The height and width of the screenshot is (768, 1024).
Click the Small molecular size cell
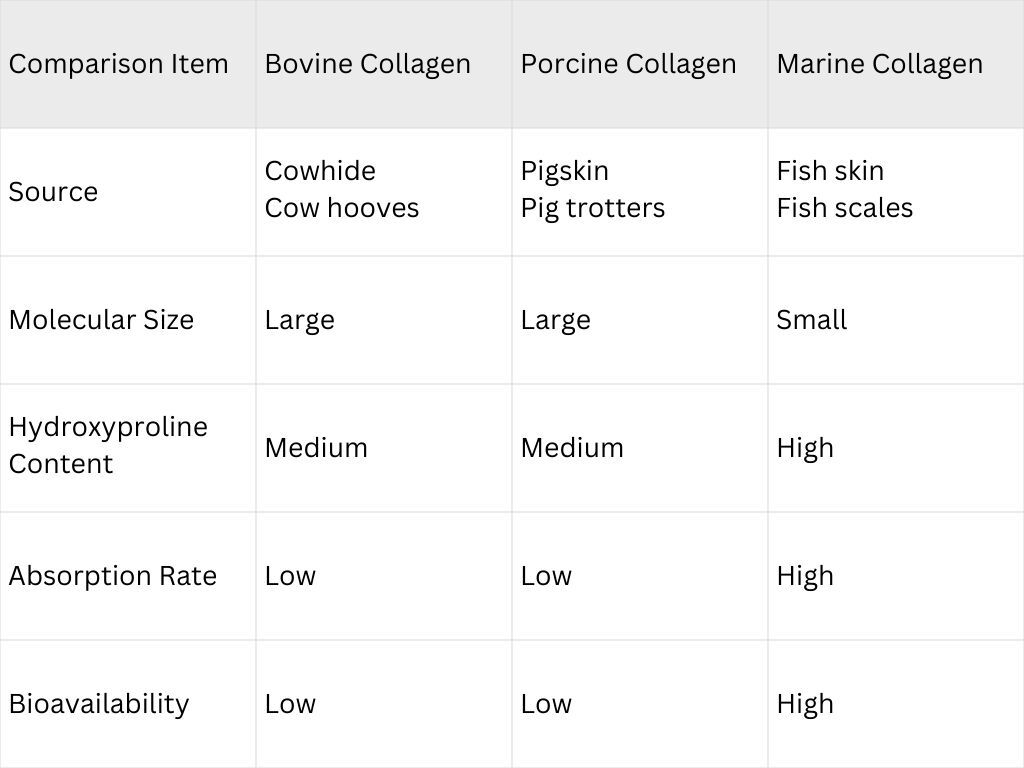[x=811, y=320]
